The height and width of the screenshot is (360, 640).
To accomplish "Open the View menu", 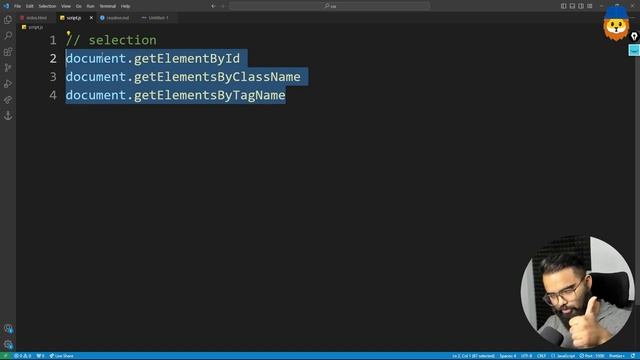I will (x=66, y=6).
